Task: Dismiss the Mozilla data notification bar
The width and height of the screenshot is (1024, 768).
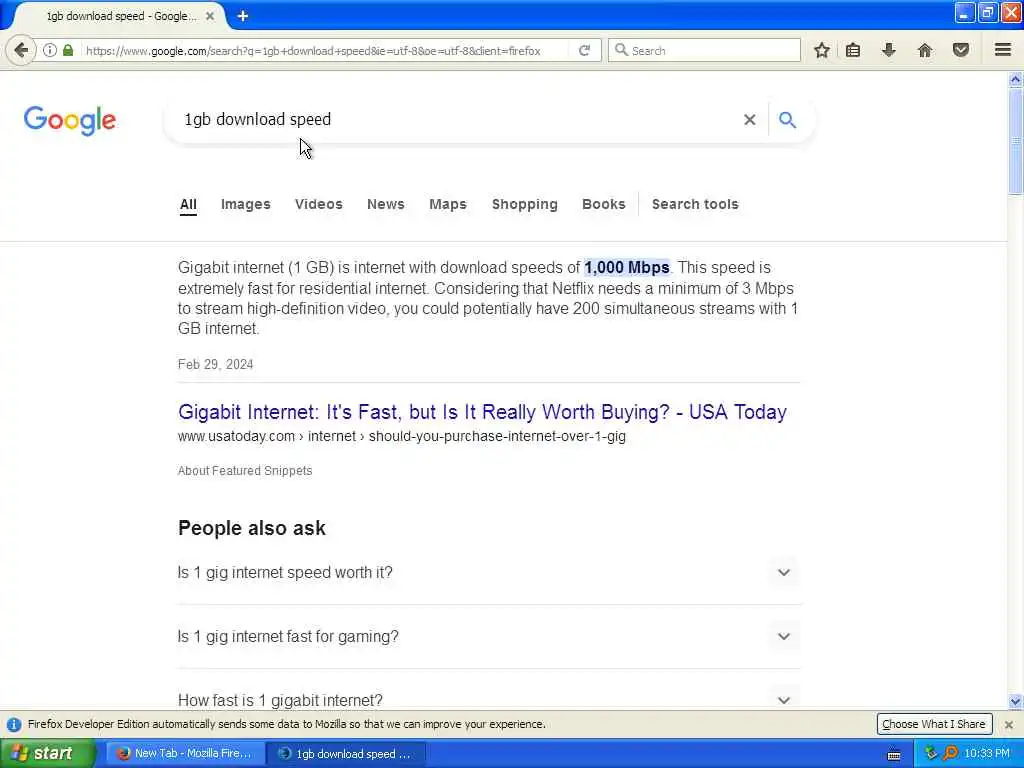Action: 1009,725
